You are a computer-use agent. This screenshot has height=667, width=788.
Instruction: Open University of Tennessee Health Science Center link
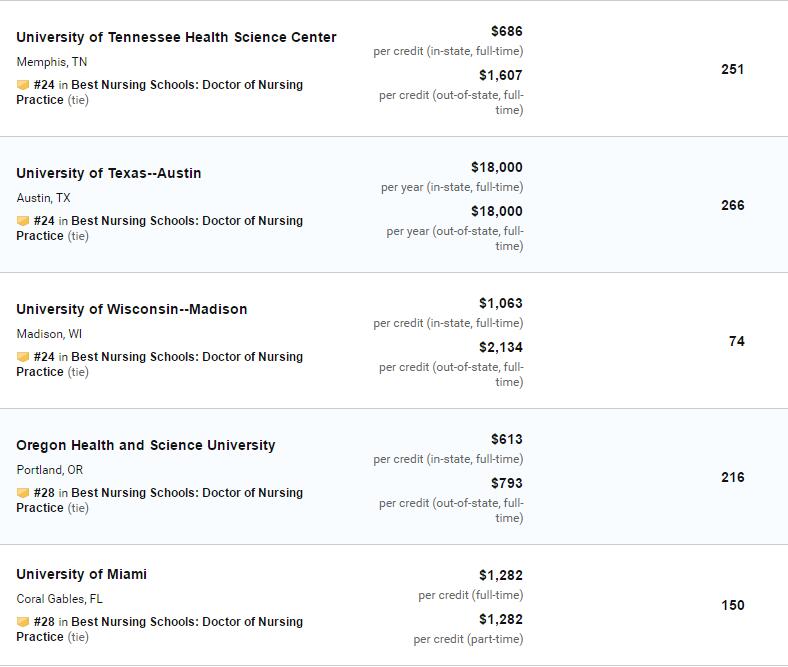(x=176, y=37)
